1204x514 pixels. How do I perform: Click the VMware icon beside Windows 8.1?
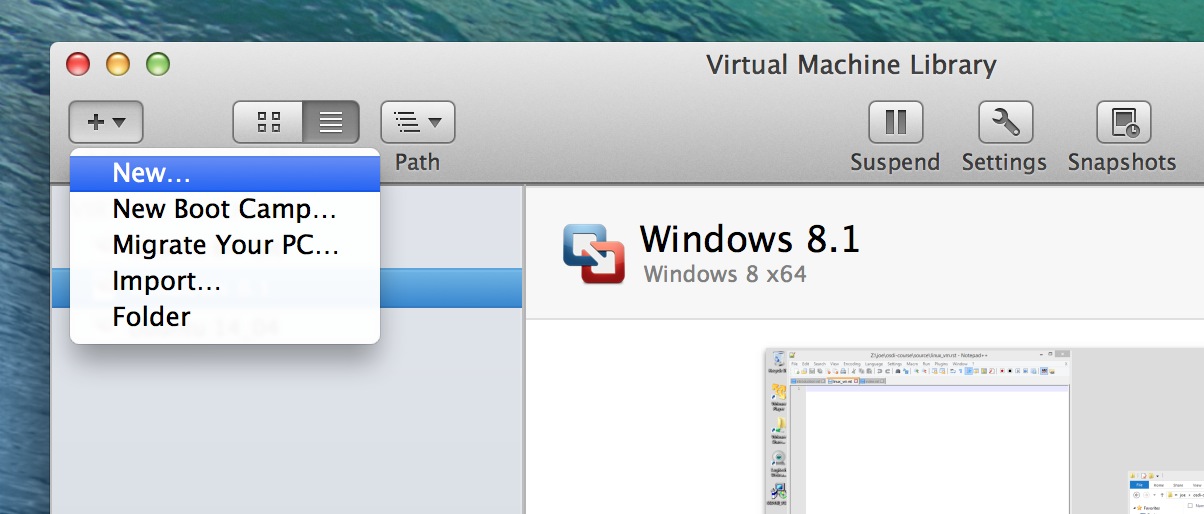click(594, 253)
